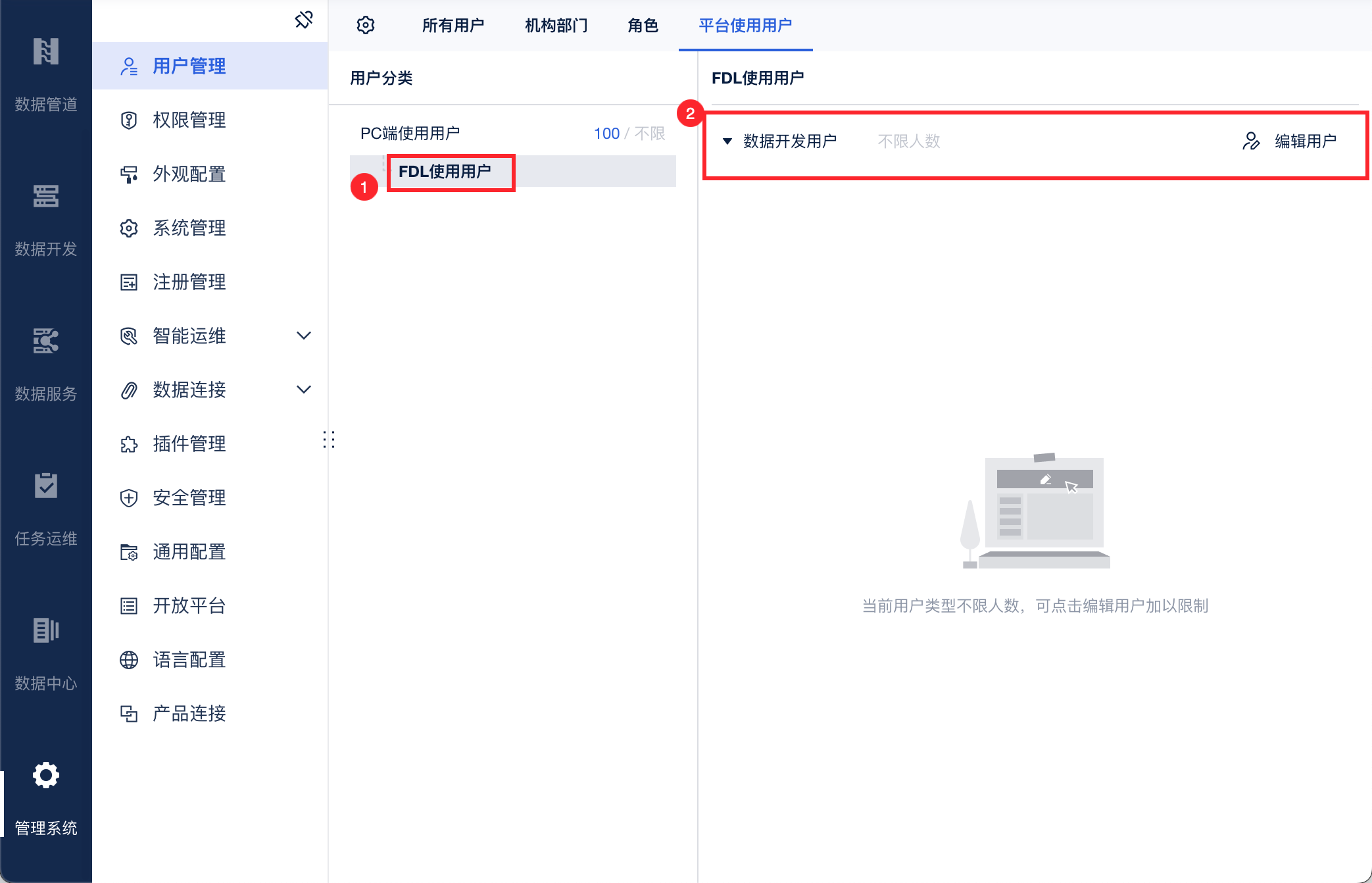Open the 角色 tab
The width and height of the screenshot is (1372, 883).
643,26
